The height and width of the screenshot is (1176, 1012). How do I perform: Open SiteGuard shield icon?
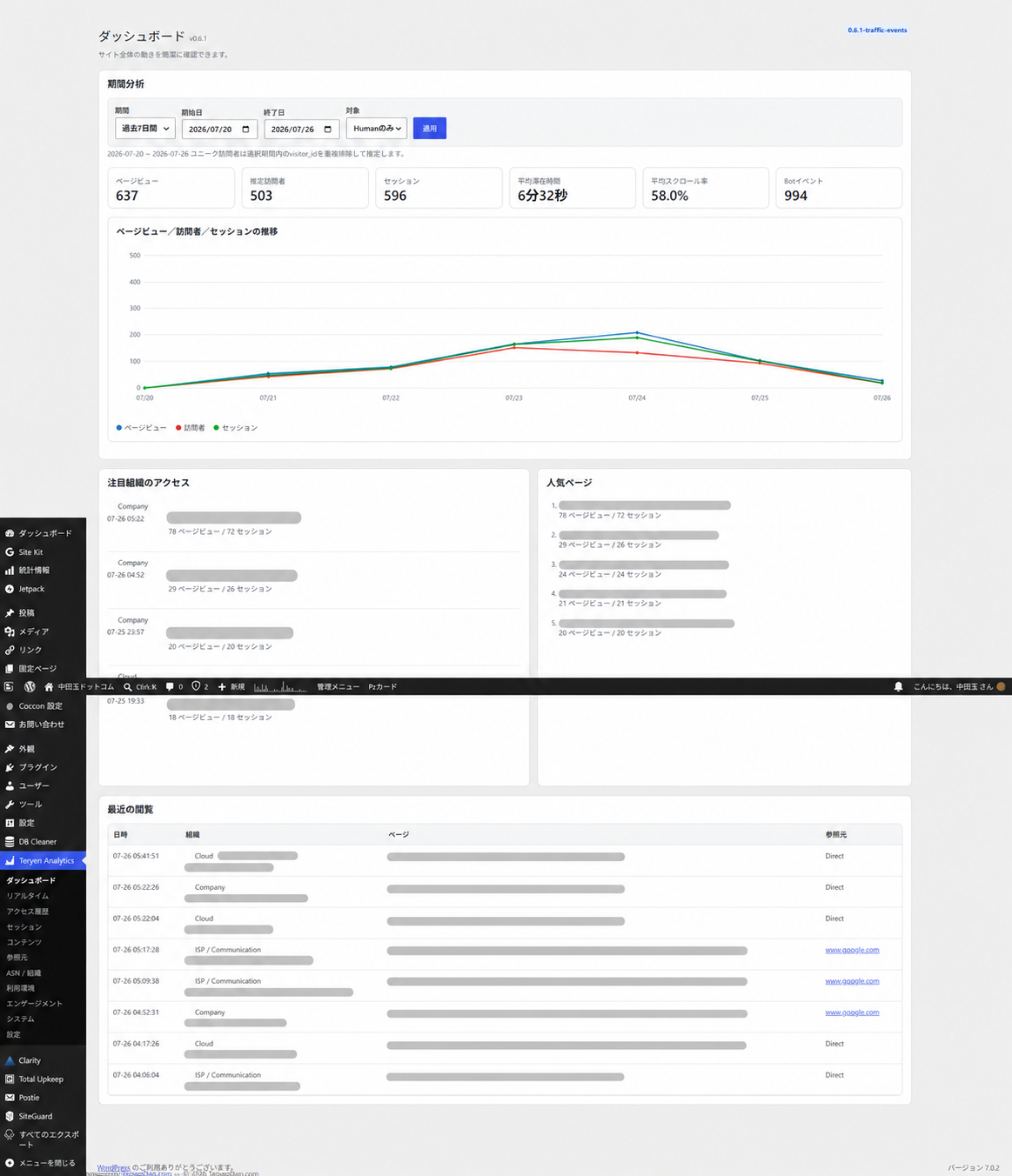click(x=10, y=1116)
